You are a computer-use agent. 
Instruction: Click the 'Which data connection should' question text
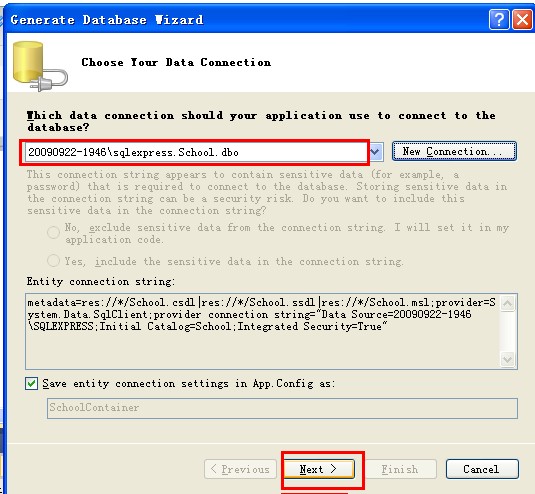pyautogui.click(x=261, y=121)
